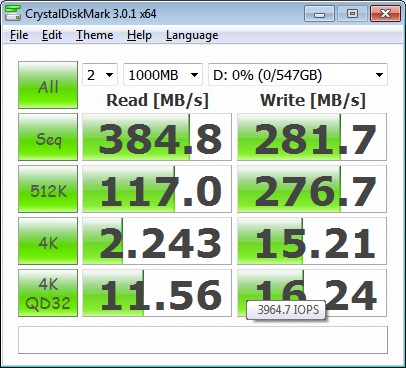
Task: Click the Read [MB/s] column header
Action: [157, 100]
